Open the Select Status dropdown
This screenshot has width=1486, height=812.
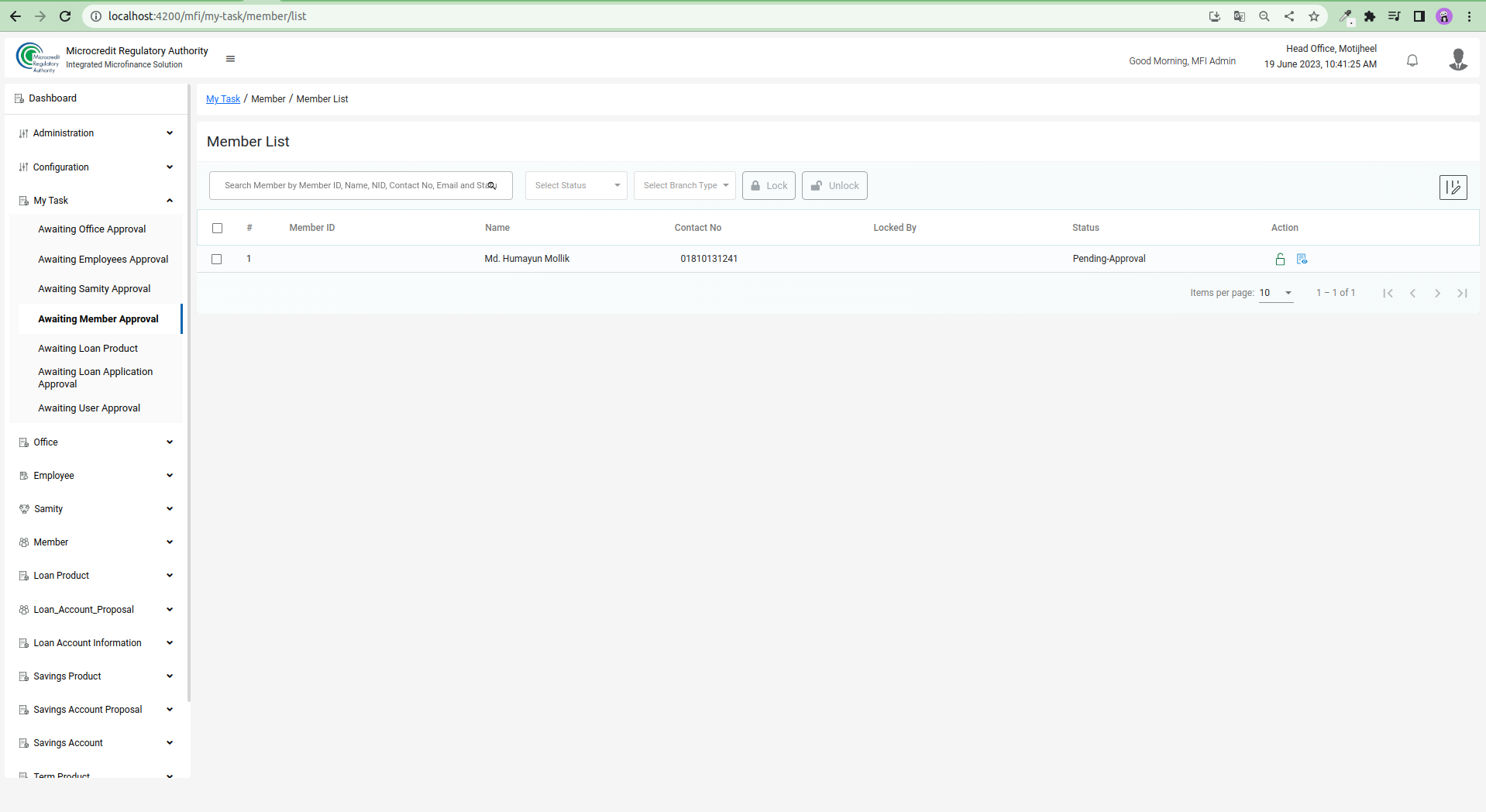tap(576, 186)
